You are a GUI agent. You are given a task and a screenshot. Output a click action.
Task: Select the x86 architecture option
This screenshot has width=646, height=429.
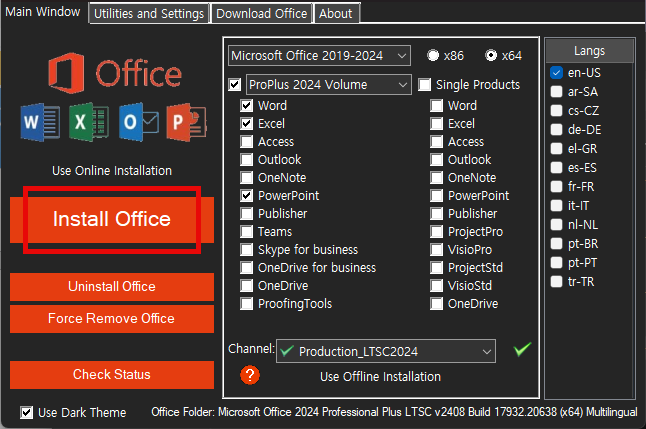(433, 55)
